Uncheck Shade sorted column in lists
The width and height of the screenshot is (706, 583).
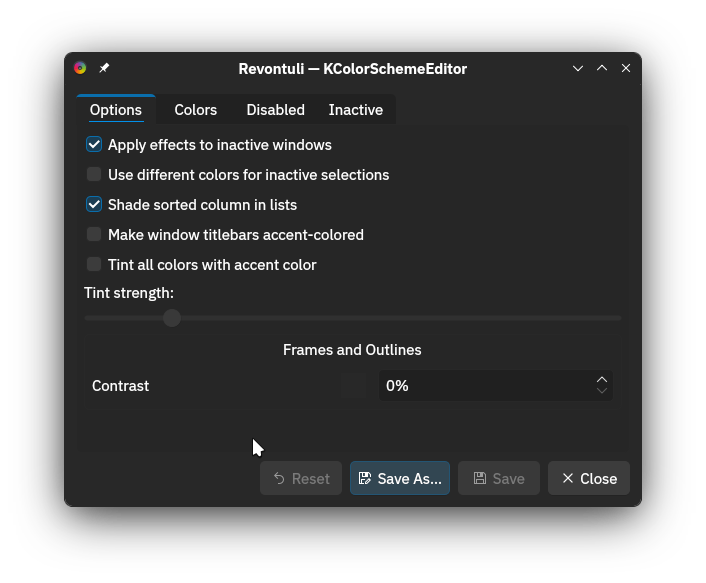pos(94,205)
